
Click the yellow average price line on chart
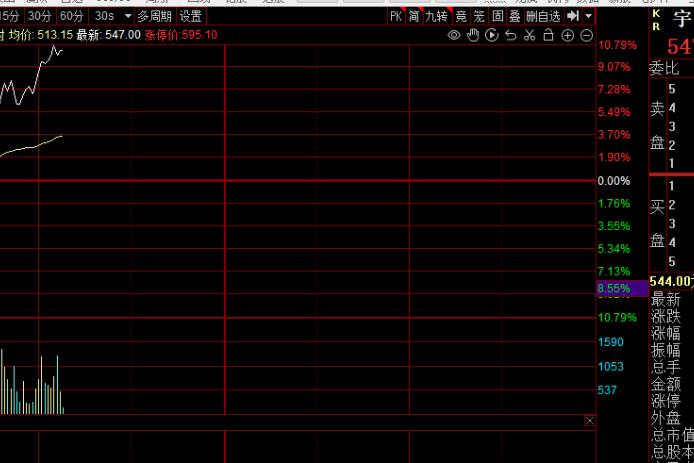[31, 147]
